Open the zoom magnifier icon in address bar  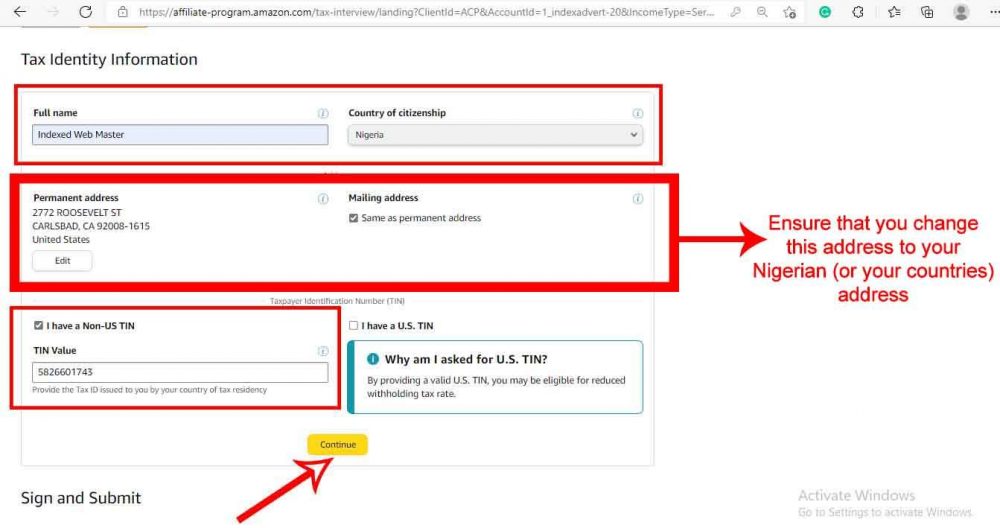(x=762, y=11)
